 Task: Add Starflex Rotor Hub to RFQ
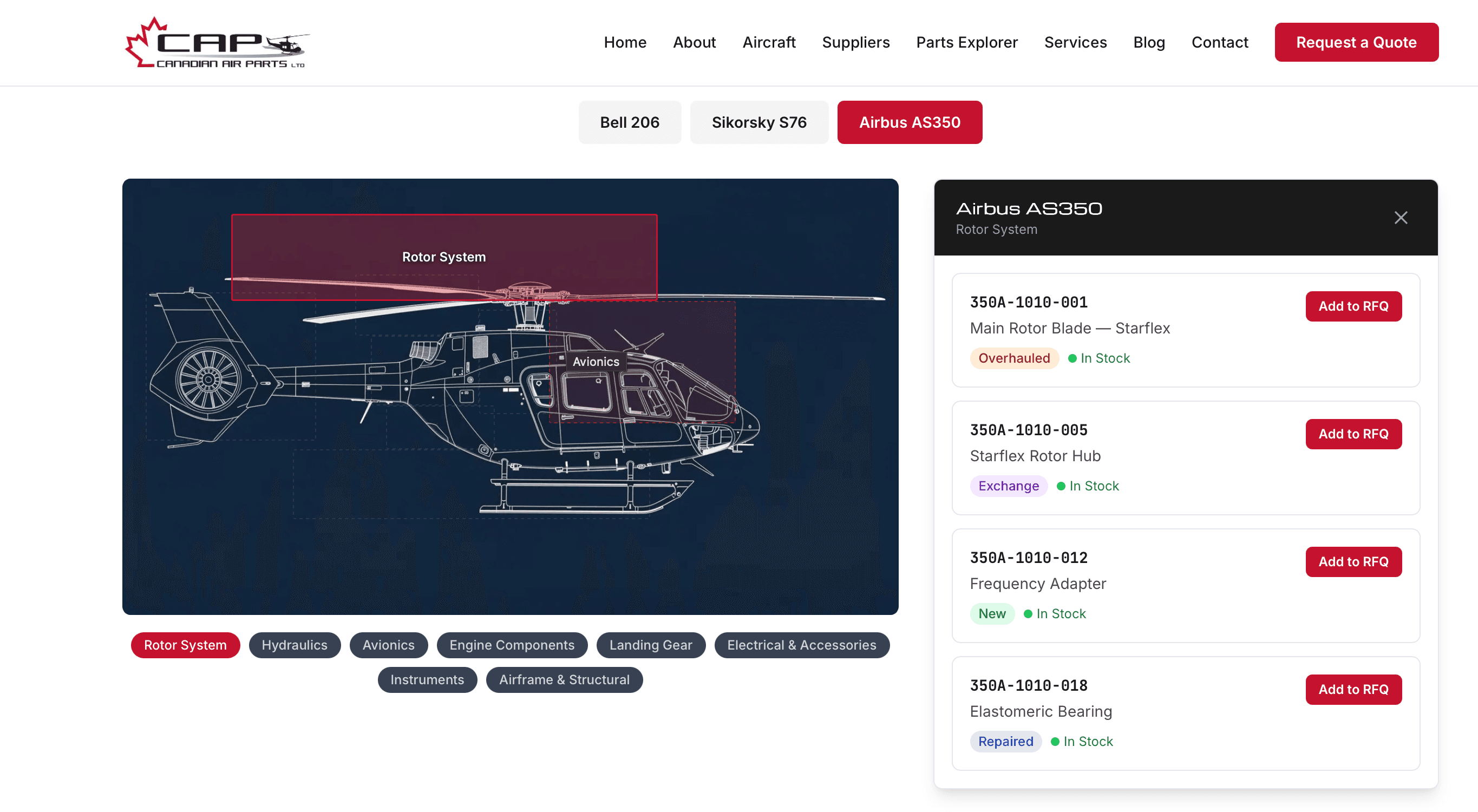pyautogui.click(x=1353, y=434)
